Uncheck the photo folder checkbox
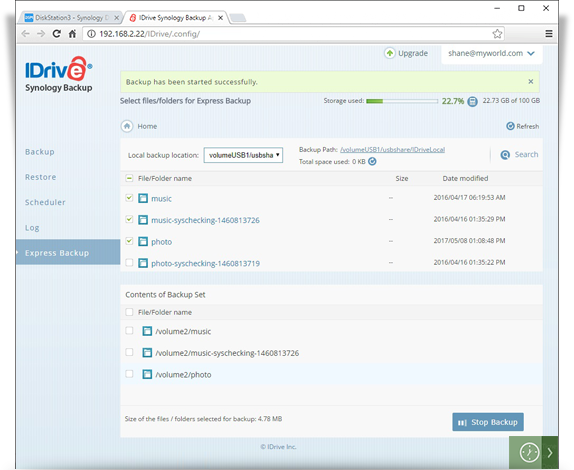 tap(129, 241)
